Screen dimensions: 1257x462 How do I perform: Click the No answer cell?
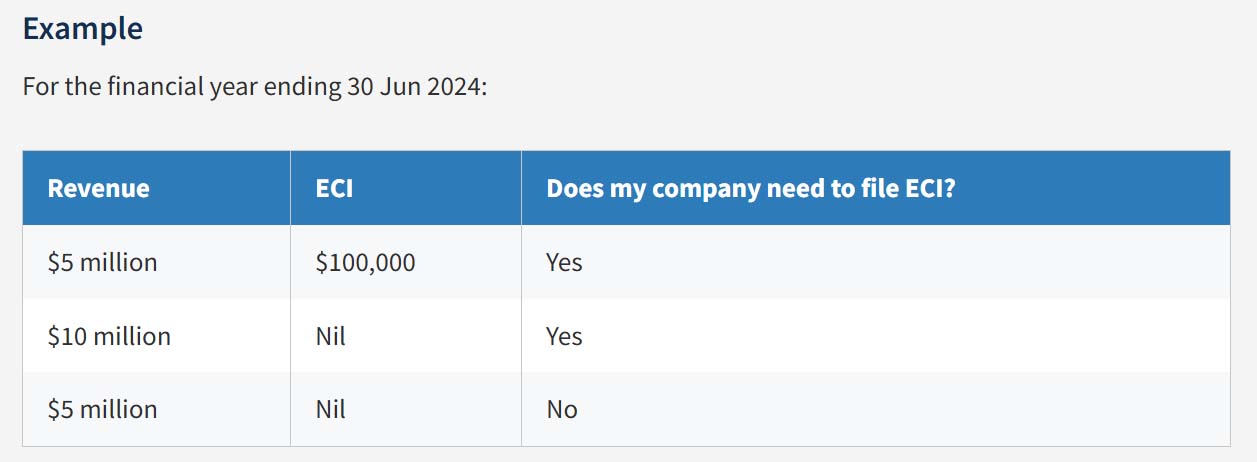(x=562, y=409)
